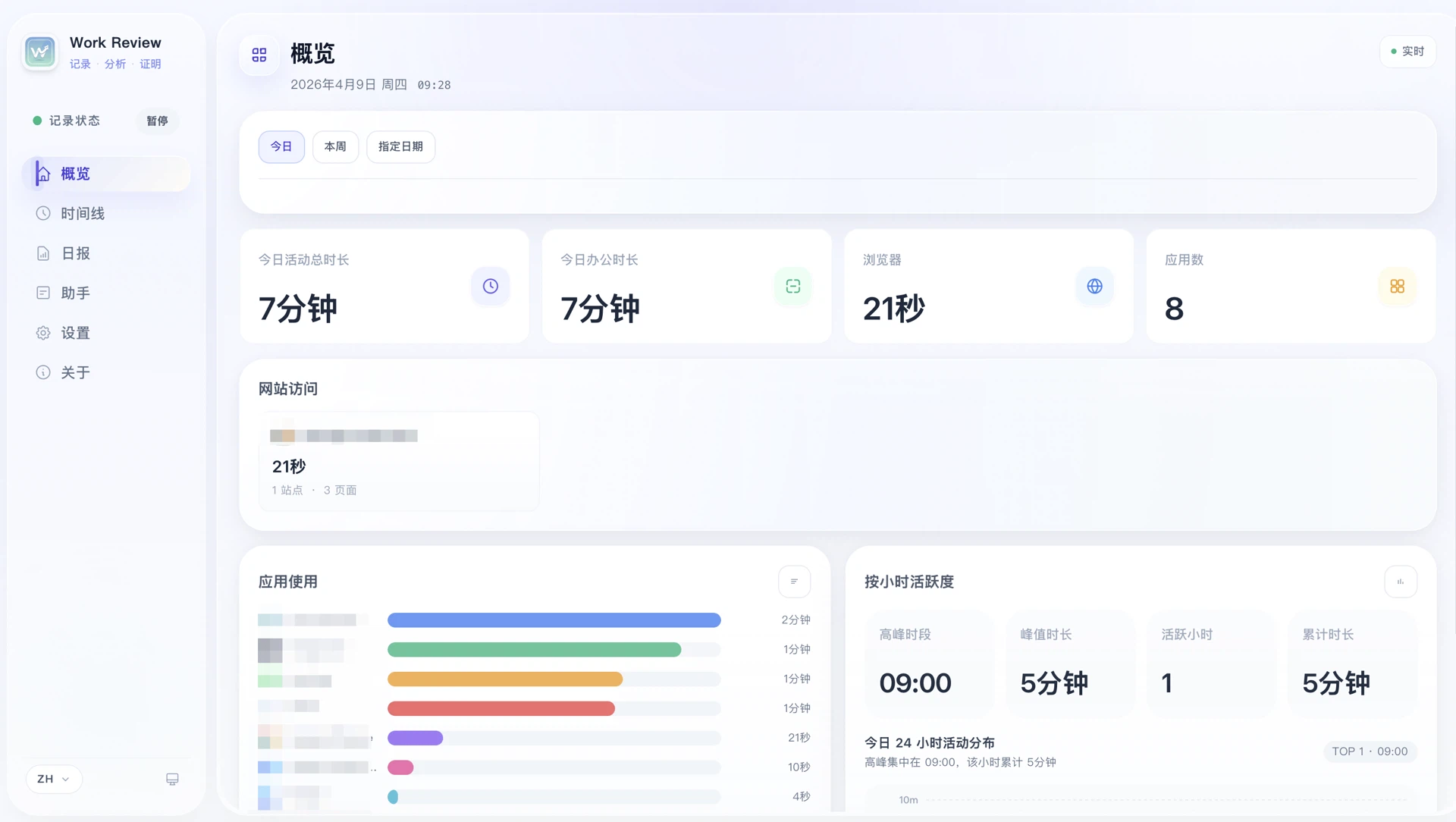The height and width of the screenshot is (822, 1456).
Task: Click the TOP 1 · 09:00 badge
Action: (1370, 751)
